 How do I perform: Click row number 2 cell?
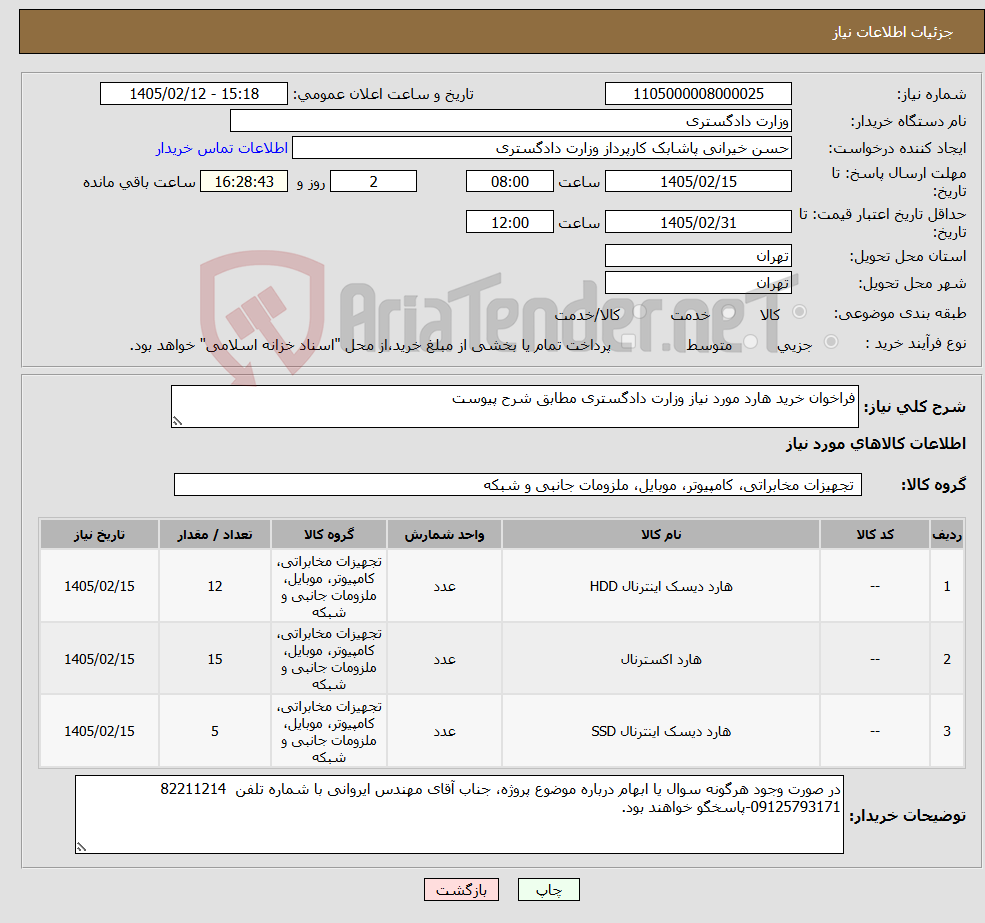click(947, 659)
